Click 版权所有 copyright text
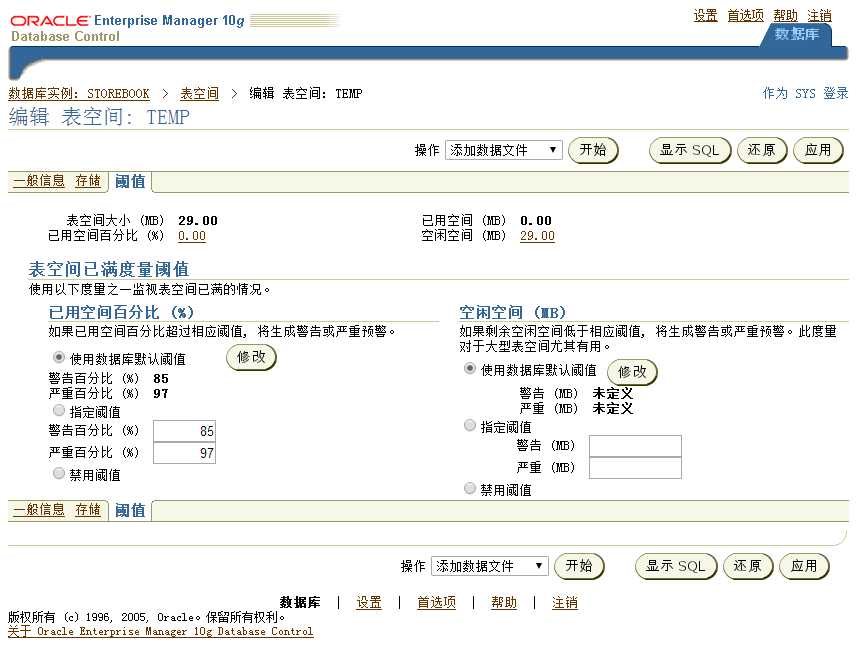Viewport: 857px width, 646px height. coord(146,618)
